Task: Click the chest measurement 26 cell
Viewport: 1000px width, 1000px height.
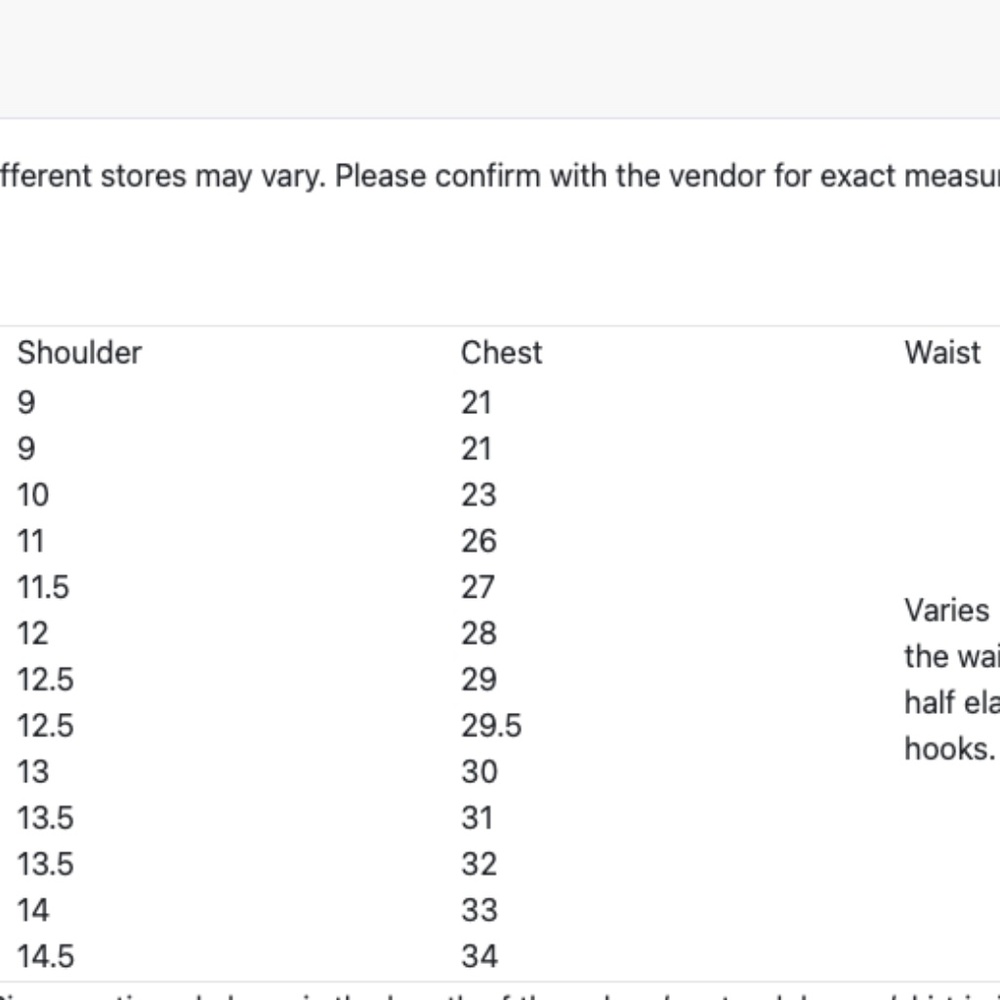Action: pos(479,541)
